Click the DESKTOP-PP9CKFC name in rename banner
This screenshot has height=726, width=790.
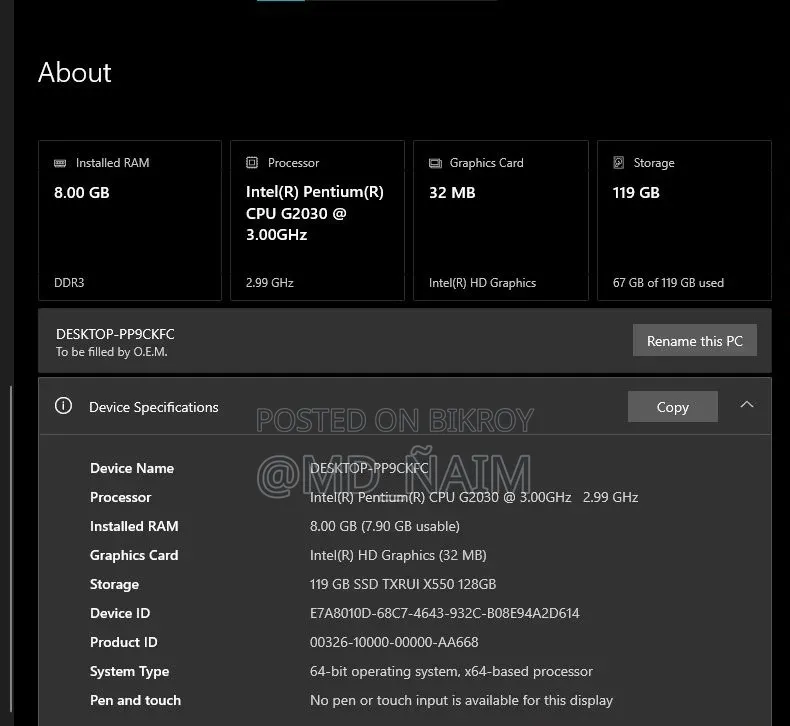point(115,334)
